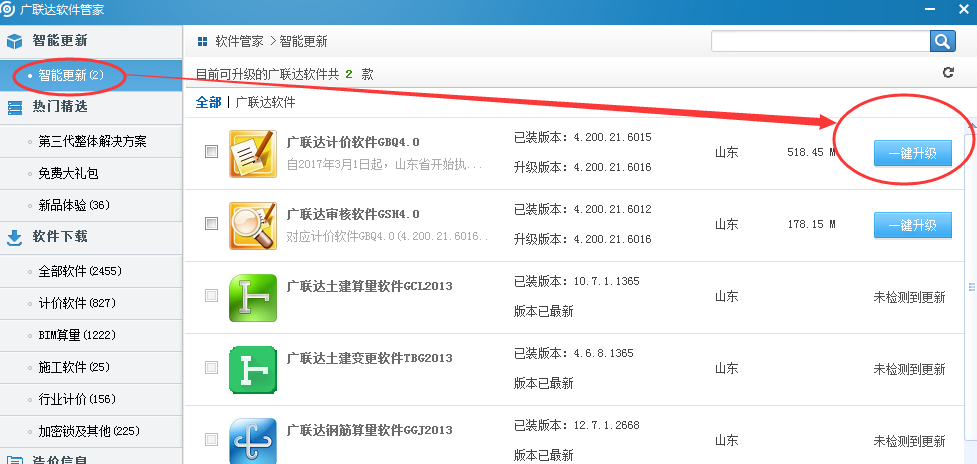This screenshot has height=464, width=977.
Task: Select the TBG2013 software icon
Action: pyautogui.click(x=253, y=370)
